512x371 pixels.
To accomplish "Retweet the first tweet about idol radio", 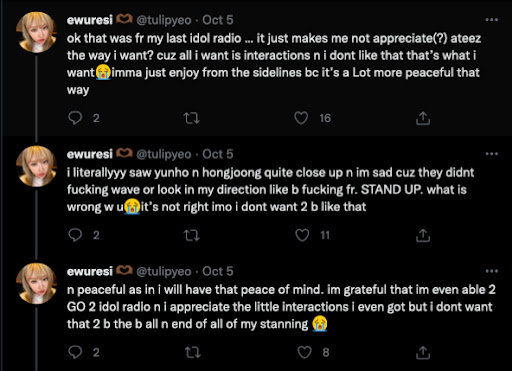I will [192, 118].
